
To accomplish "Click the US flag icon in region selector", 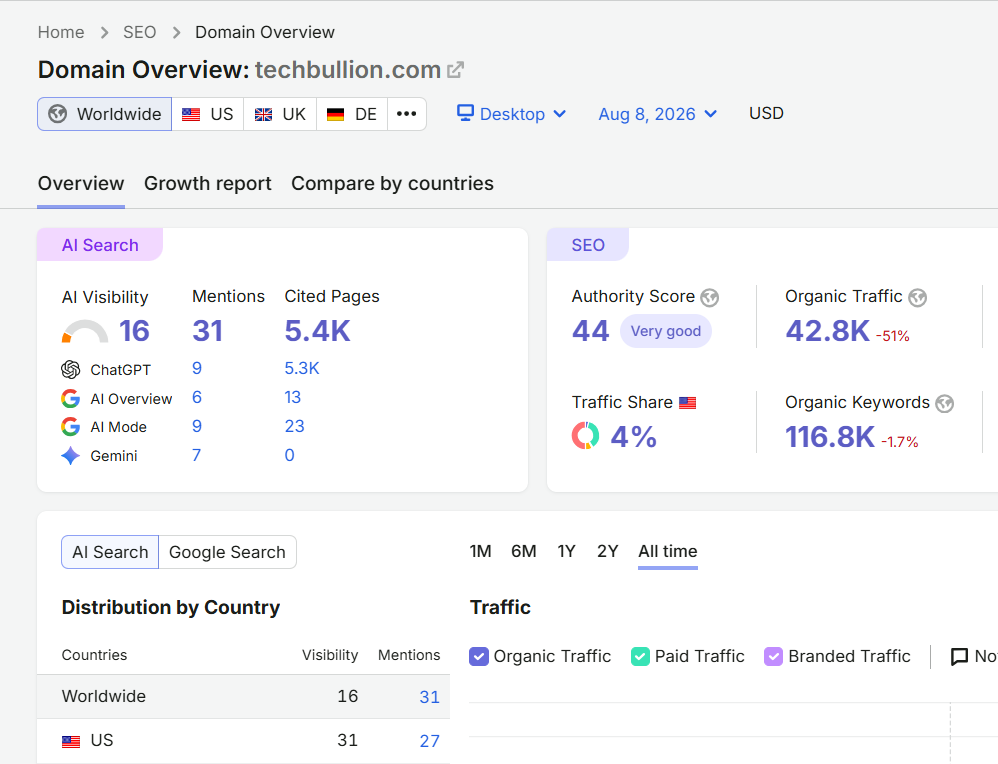I will click(x=191, y=115).
